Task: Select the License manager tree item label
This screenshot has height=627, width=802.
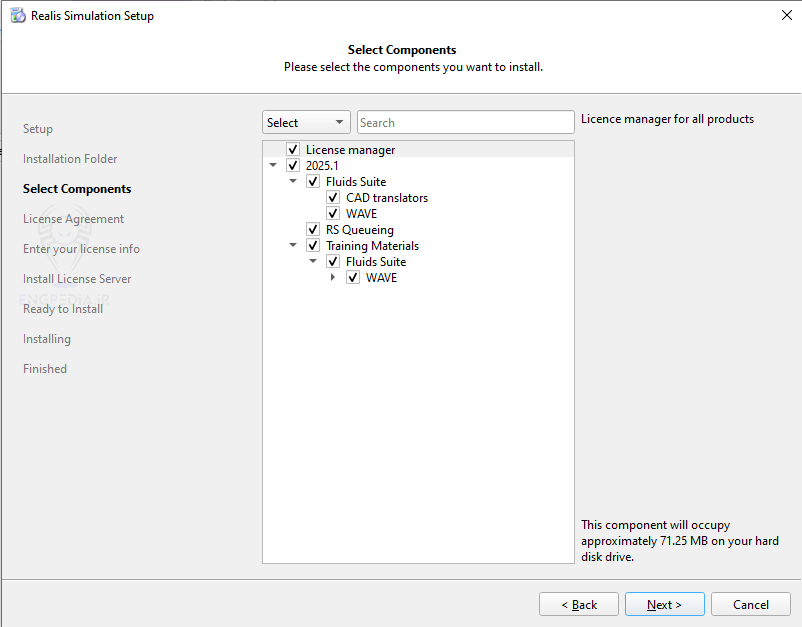Action: pos(350,150)
